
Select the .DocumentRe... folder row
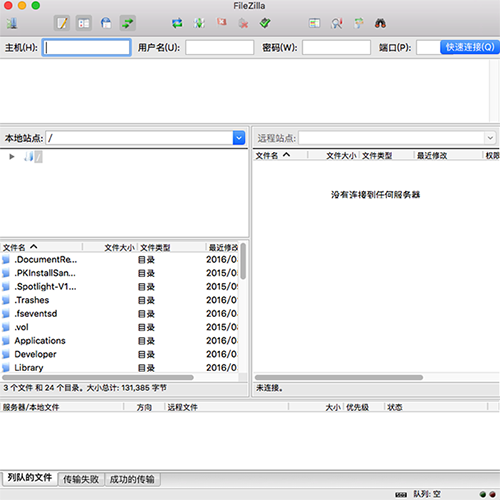(x=119, y=260)
